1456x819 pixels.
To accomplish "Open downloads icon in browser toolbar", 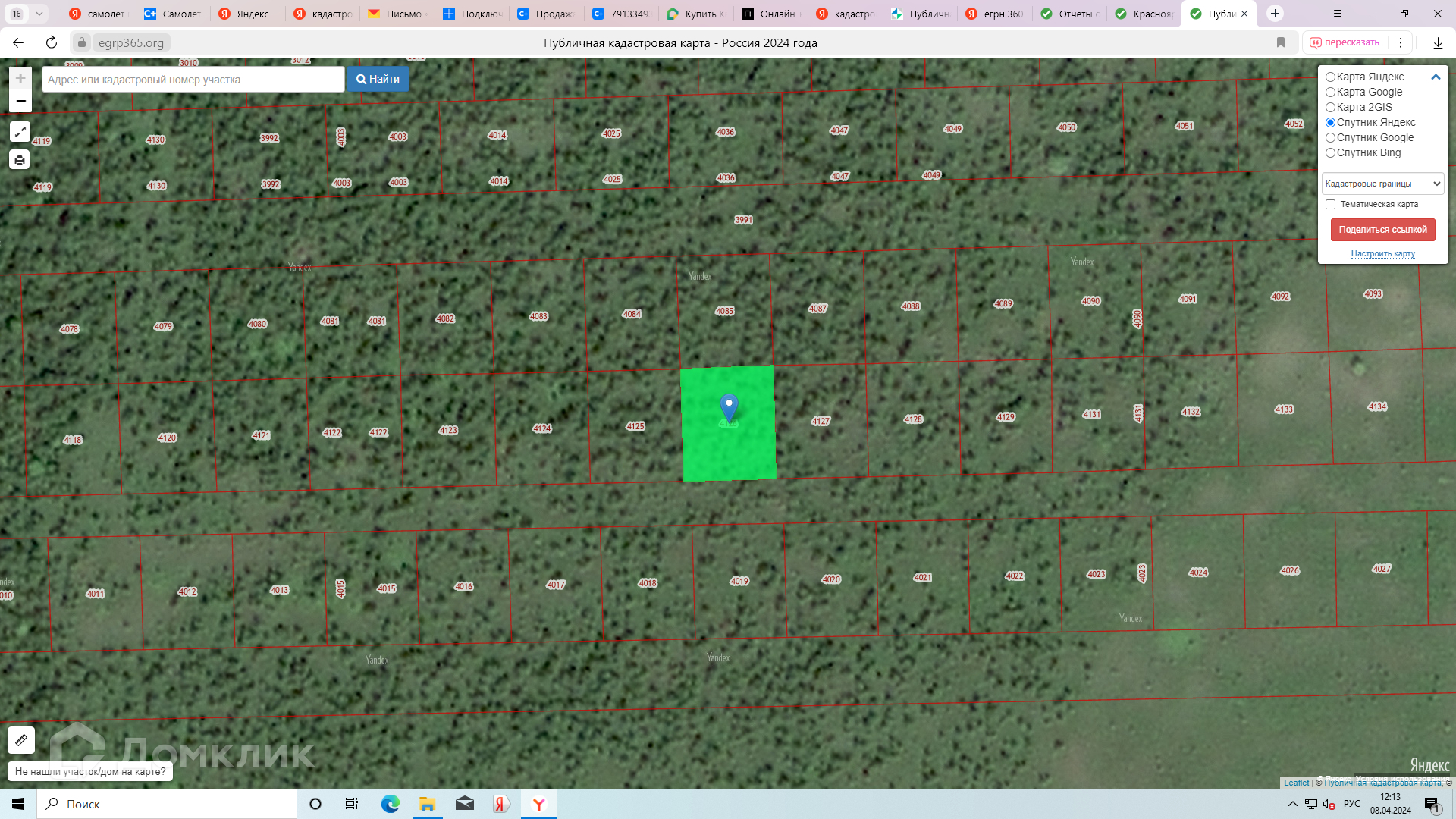I will pyautogui.click(x=1437, y=42).
